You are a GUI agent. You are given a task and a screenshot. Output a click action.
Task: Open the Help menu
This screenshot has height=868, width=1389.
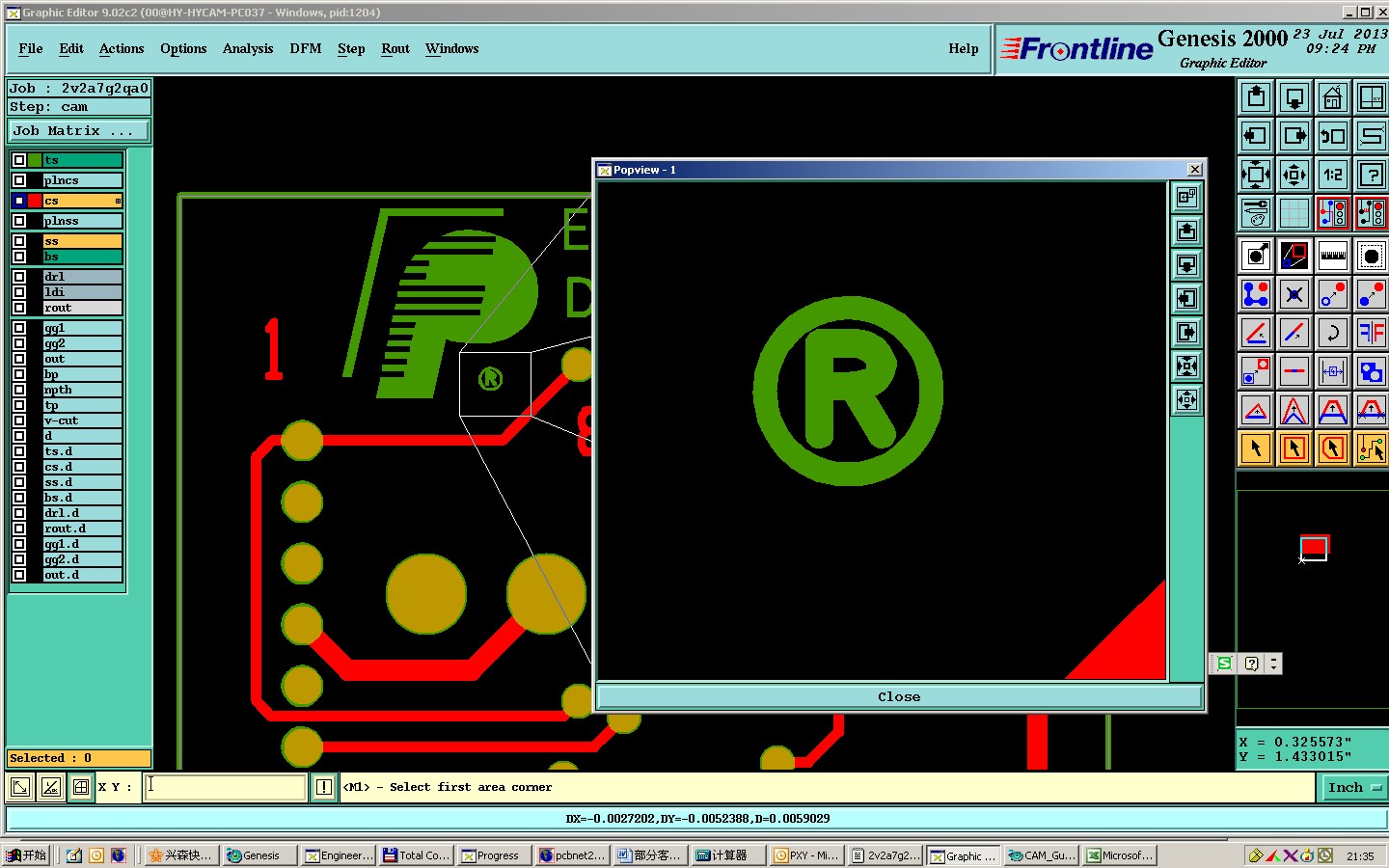[x=964, y=48]
